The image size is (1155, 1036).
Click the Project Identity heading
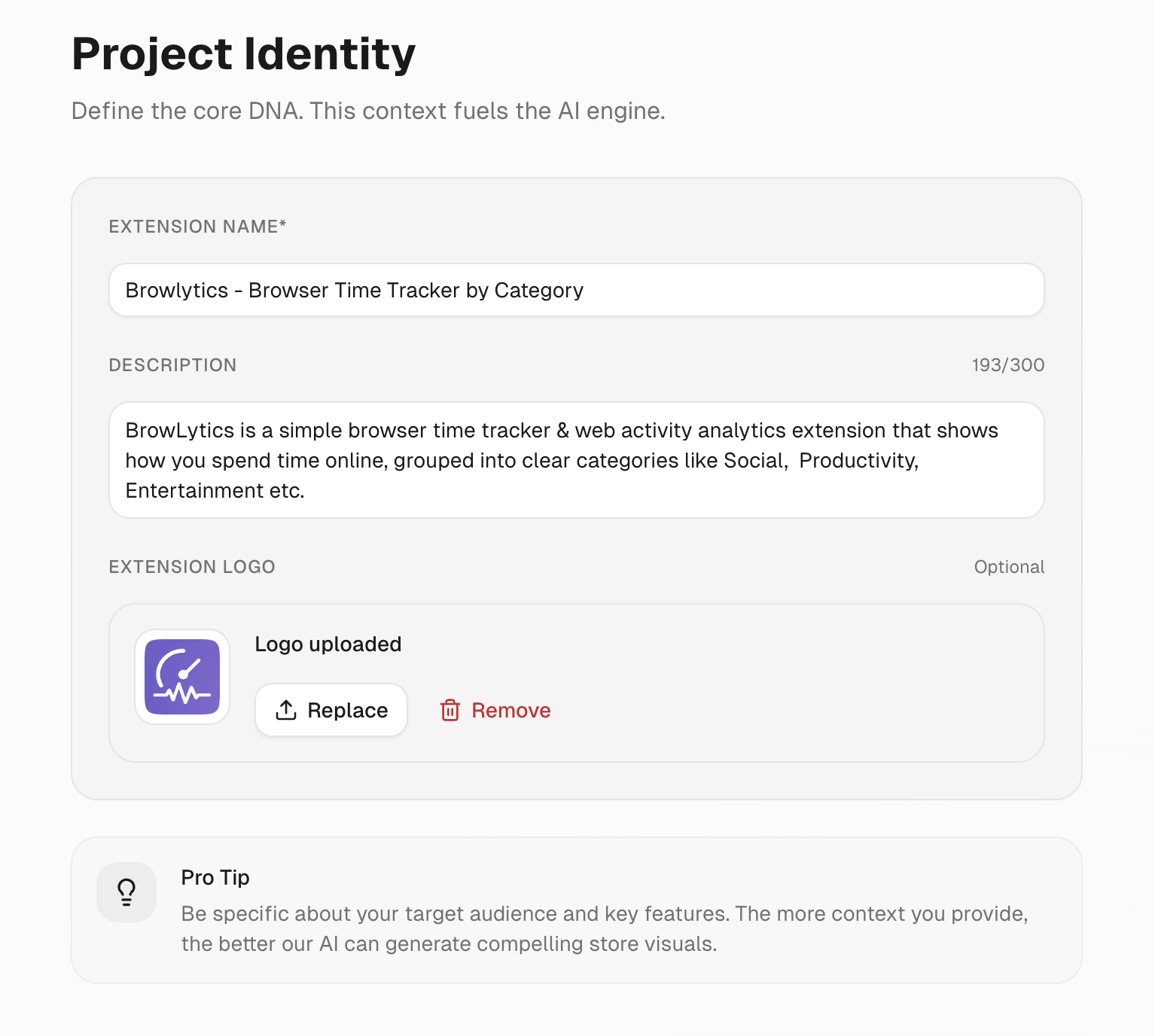(x=242, y=53)
